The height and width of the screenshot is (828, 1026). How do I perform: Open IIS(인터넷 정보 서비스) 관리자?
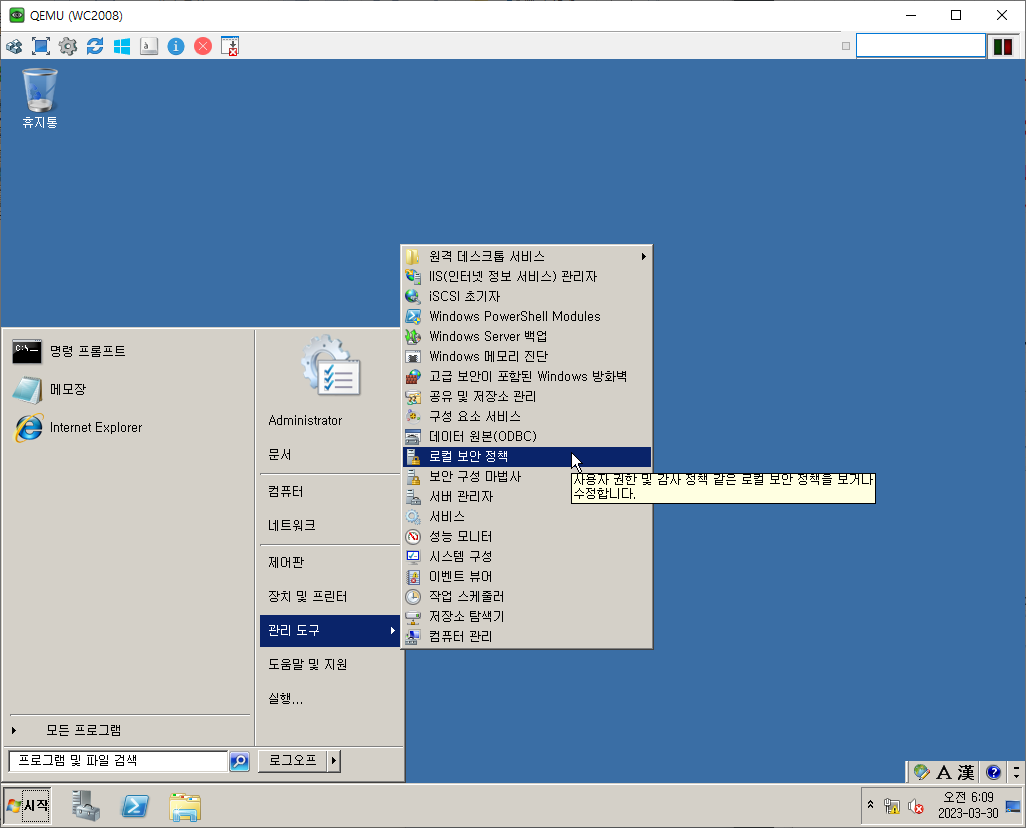pyautogui.click(x=527, y=277)
